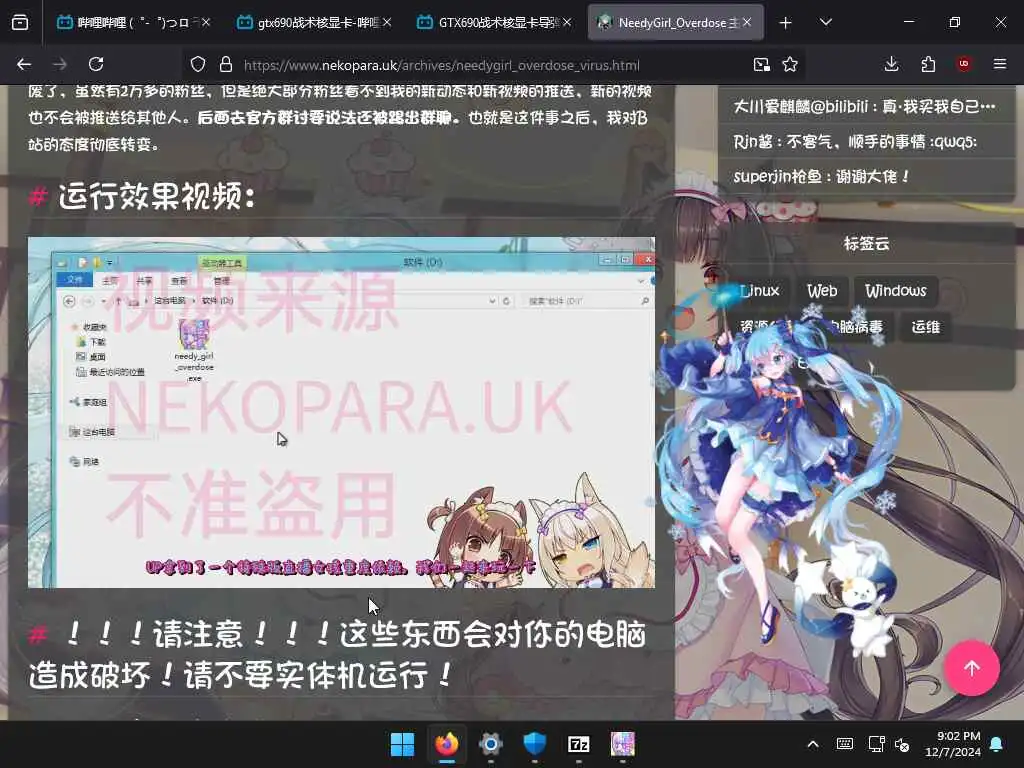This screenshot has width=1024, height=768.
Task: Open the Windows Start menu
Action: pyautogui.click(x=402, y=744)
